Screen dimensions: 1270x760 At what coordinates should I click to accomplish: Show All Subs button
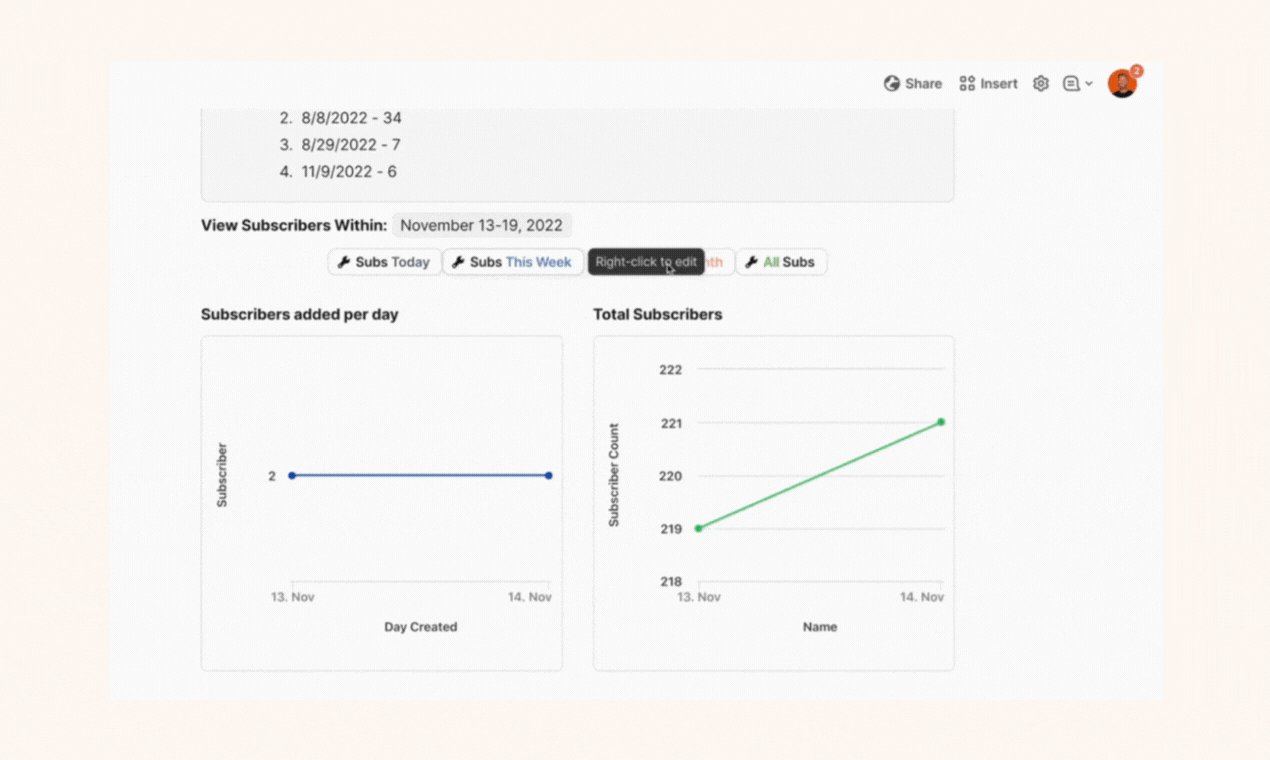(x=781, y=262)
